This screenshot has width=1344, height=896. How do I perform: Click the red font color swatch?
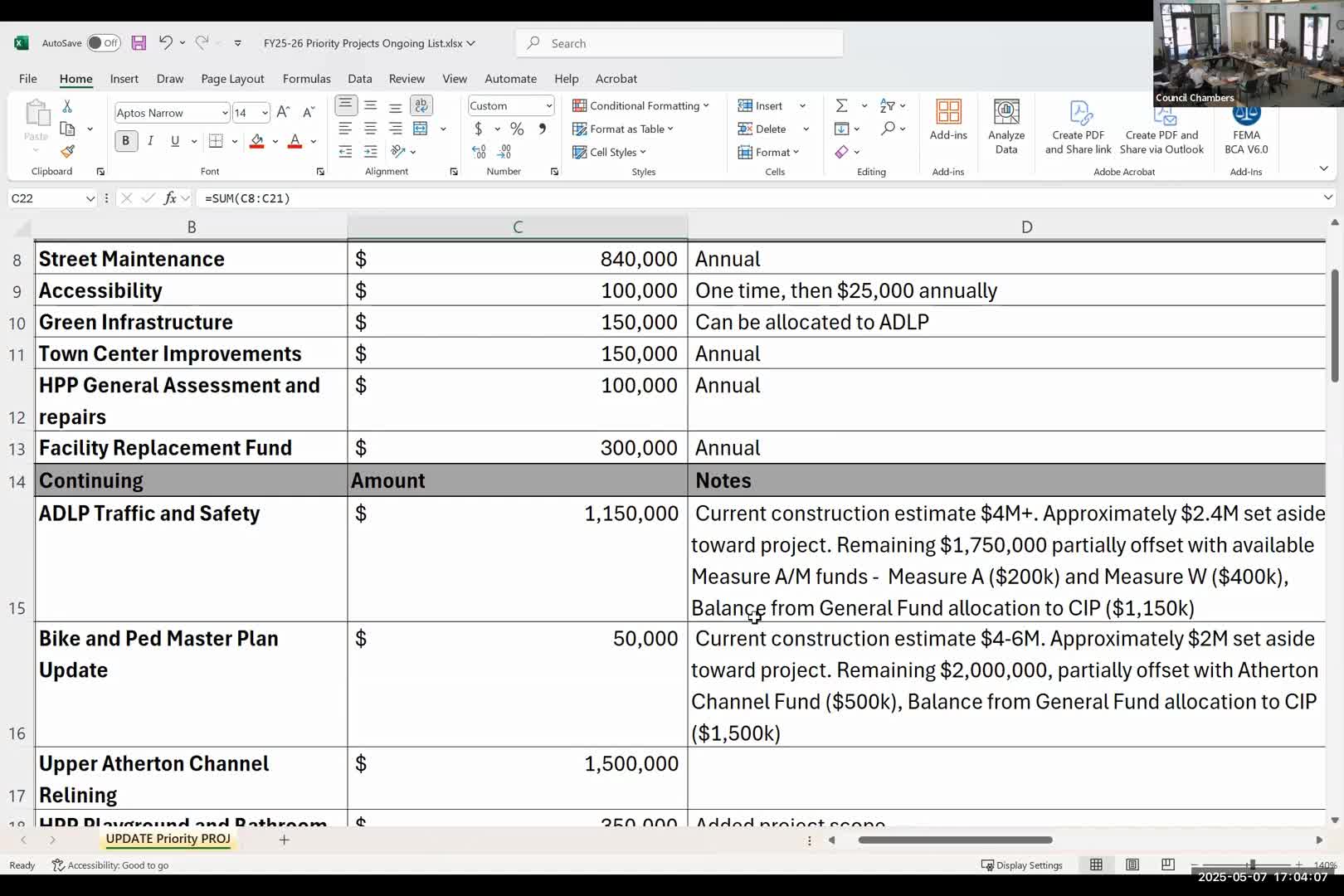click(295, 141)
